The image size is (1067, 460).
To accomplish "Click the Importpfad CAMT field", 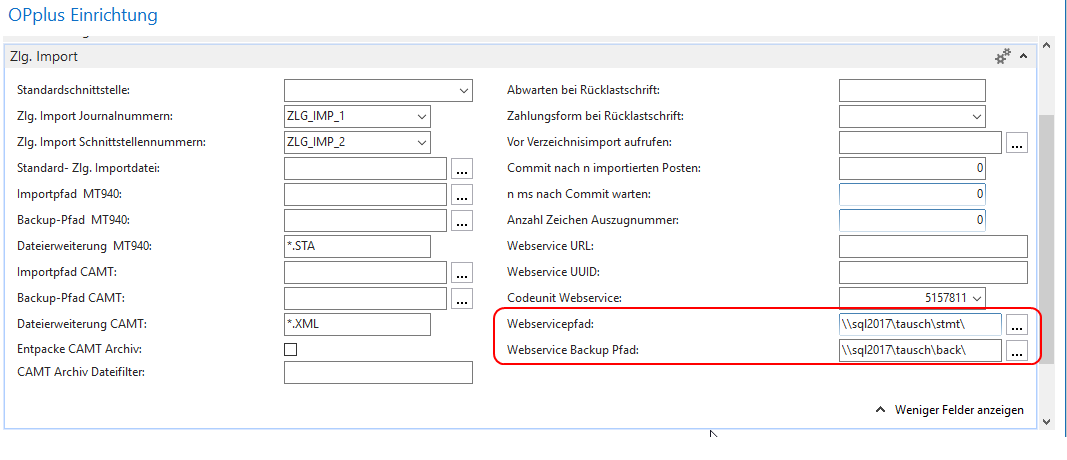I will click(365, 272).
